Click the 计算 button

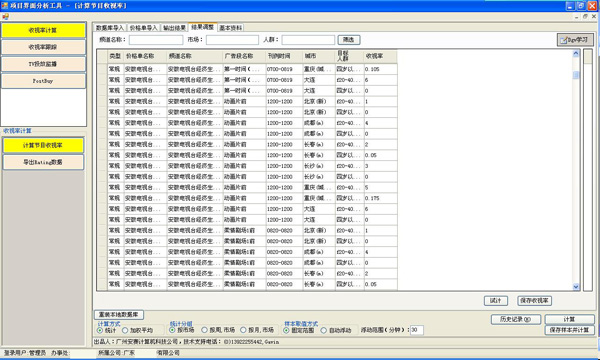[x=569, y=319]
